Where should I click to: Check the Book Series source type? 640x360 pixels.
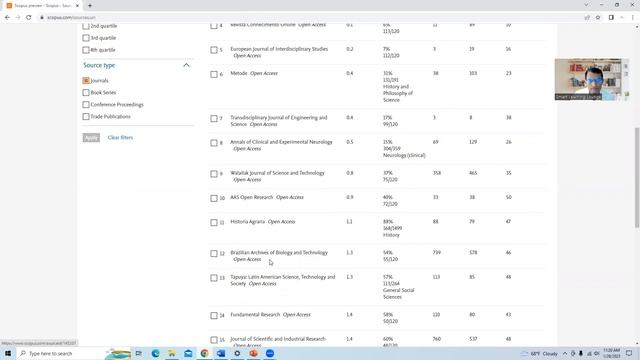(x=86, y=93)
